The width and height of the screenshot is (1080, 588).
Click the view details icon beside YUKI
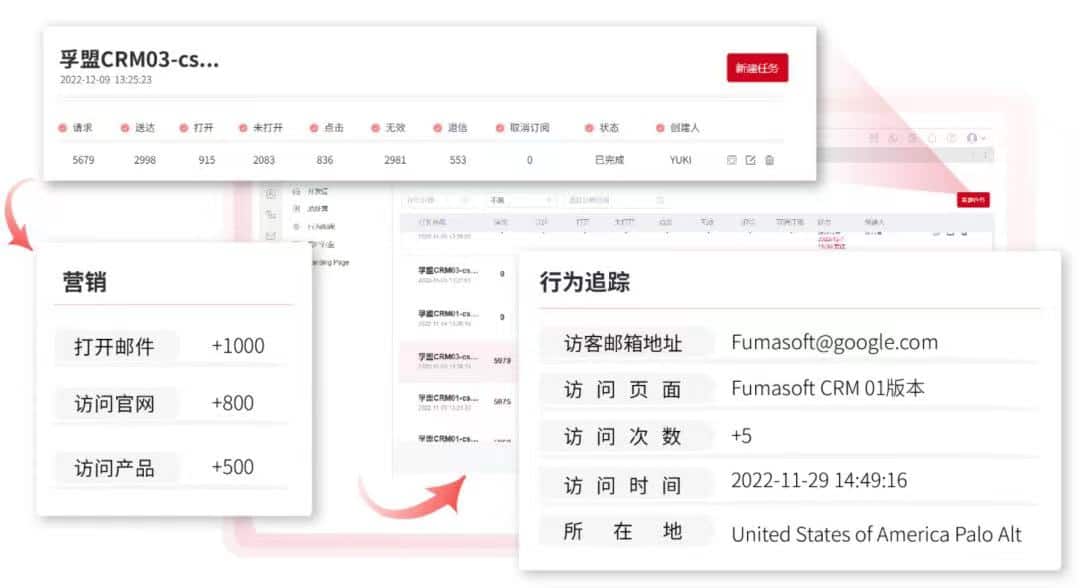click(731, 160)
